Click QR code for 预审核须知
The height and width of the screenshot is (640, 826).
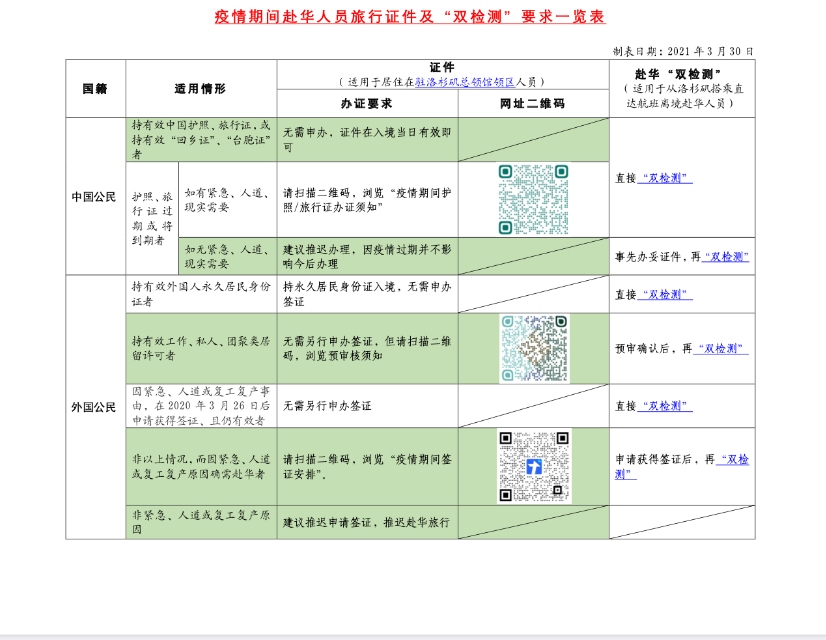(534, 349)
